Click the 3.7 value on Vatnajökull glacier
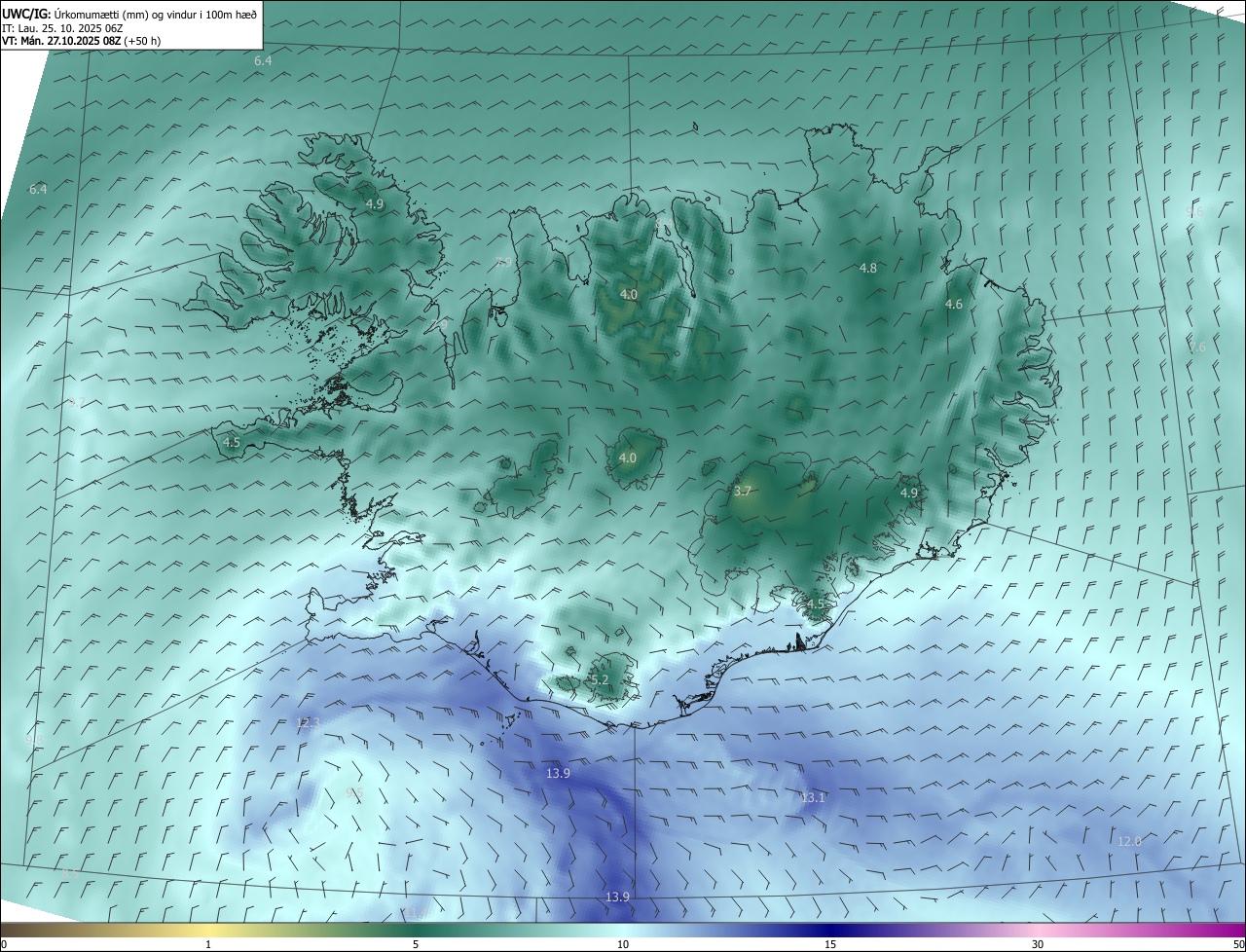This screenshot has height=952, width=1246. 743,492
